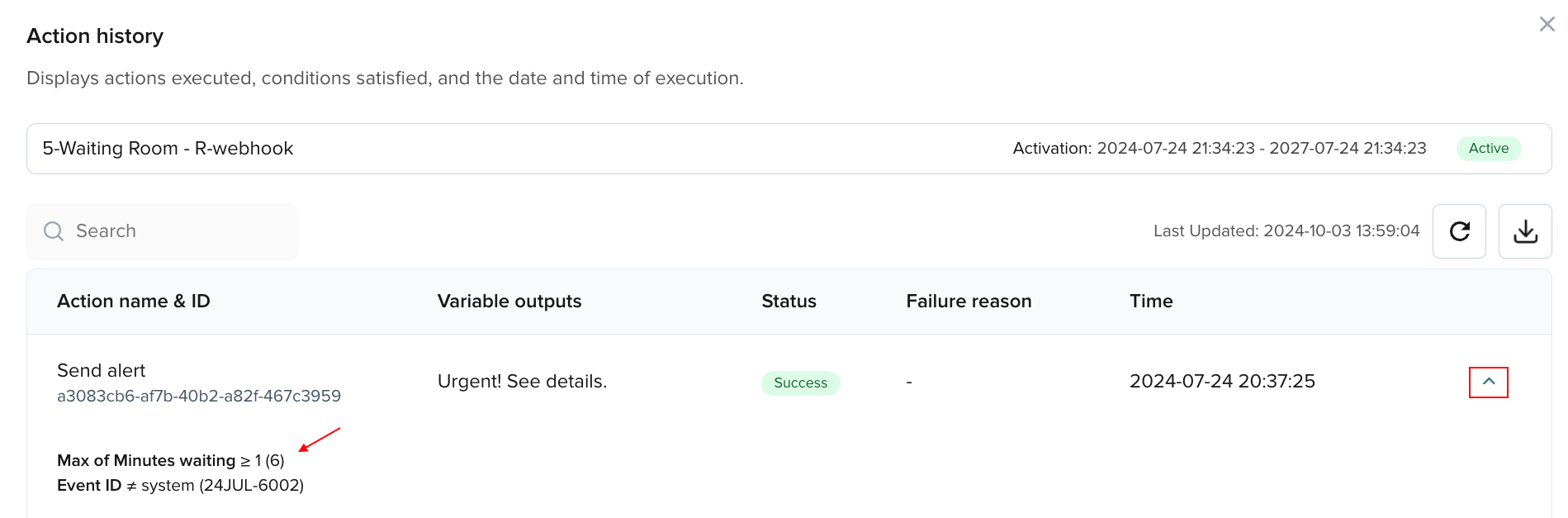The width and height of the screenshot is (1568, 518).
Task: Click the Time column header
Action: (1151, 302)
